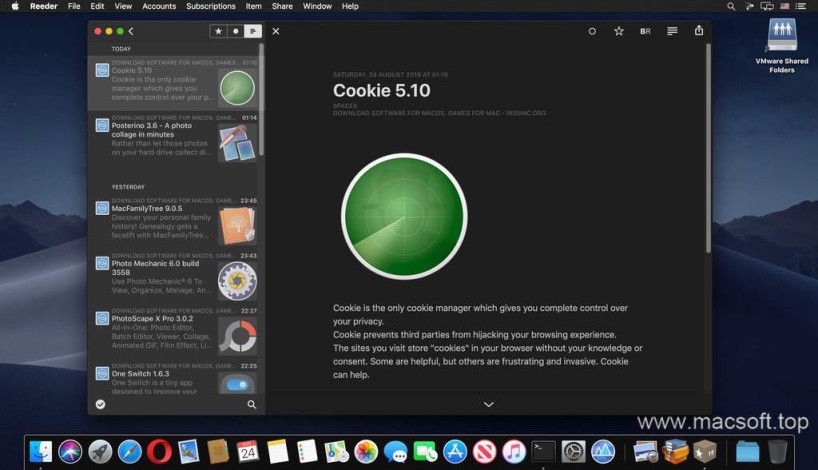Show only unread items filter
The height and width of the screenshot is (470, 818).
(x=236, y=31)
